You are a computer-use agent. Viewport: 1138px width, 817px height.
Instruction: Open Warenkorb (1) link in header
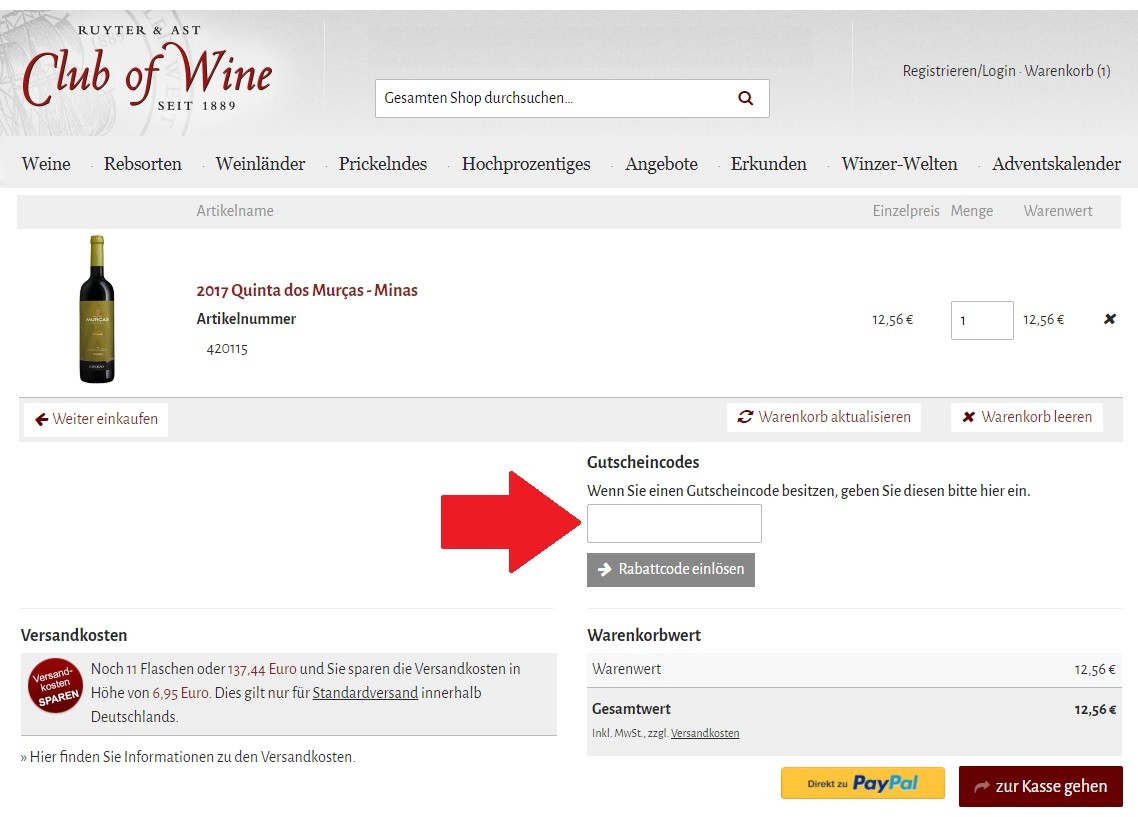[1067, 71]
